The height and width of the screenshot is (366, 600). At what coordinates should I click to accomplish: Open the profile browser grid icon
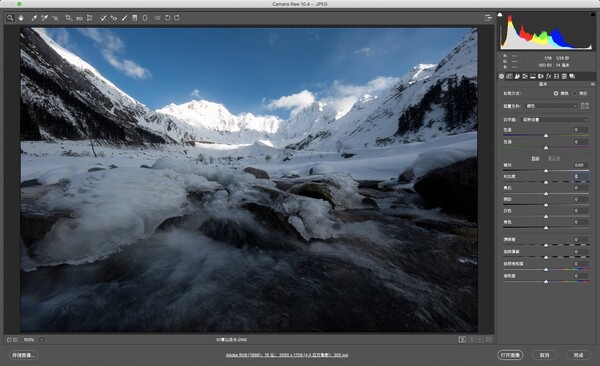[x=585, y=105]
